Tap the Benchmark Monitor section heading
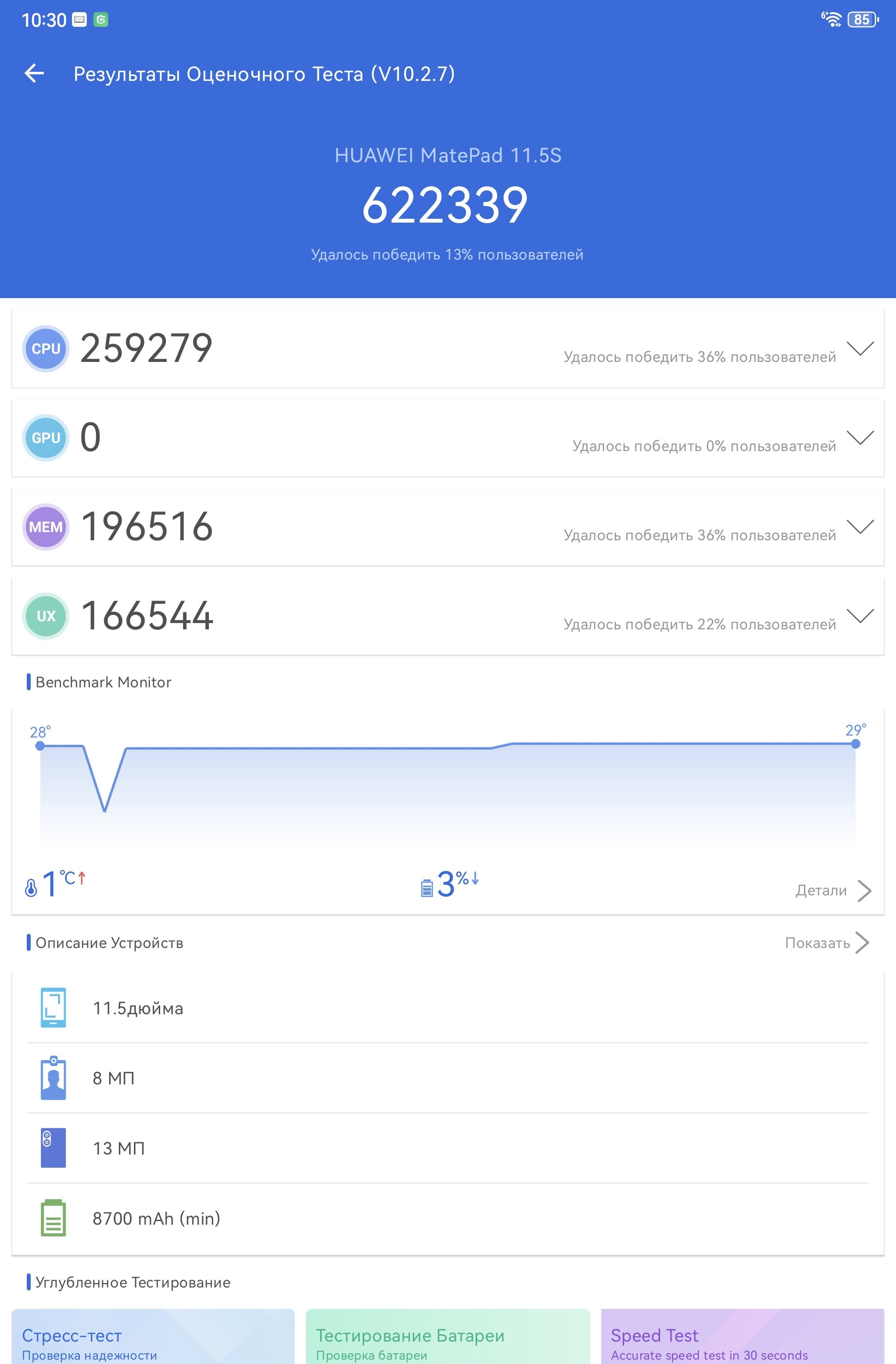 pyautogui.click(x=103, y=682)
